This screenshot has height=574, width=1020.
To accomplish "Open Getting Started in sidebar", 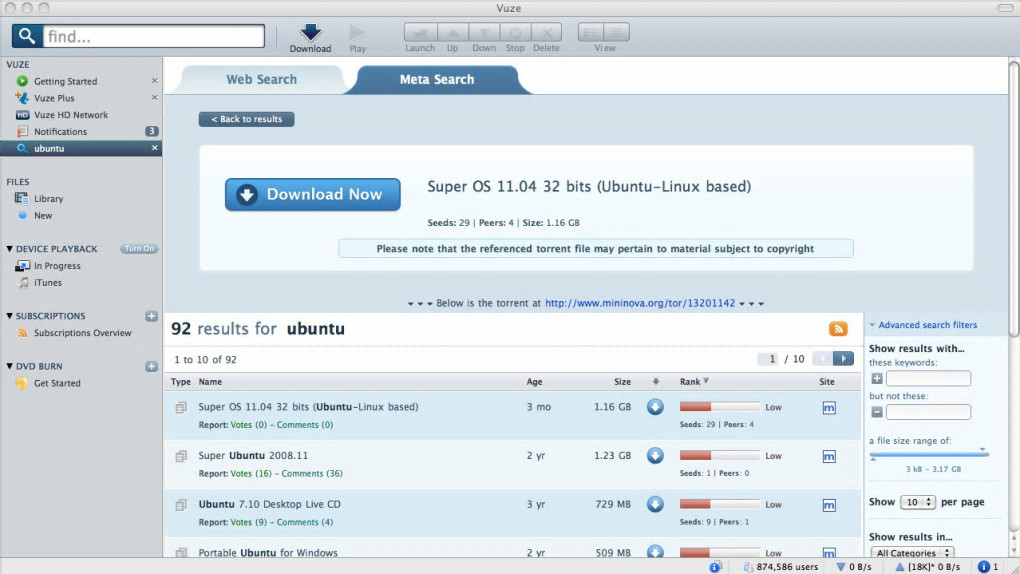I will click(65, 81).
